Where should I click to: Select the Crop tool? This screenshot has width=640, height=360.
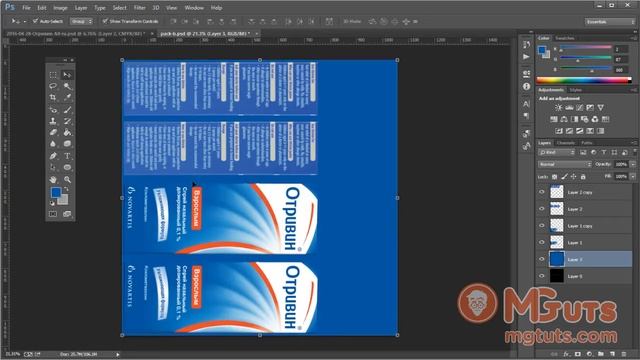click(53, 98)
